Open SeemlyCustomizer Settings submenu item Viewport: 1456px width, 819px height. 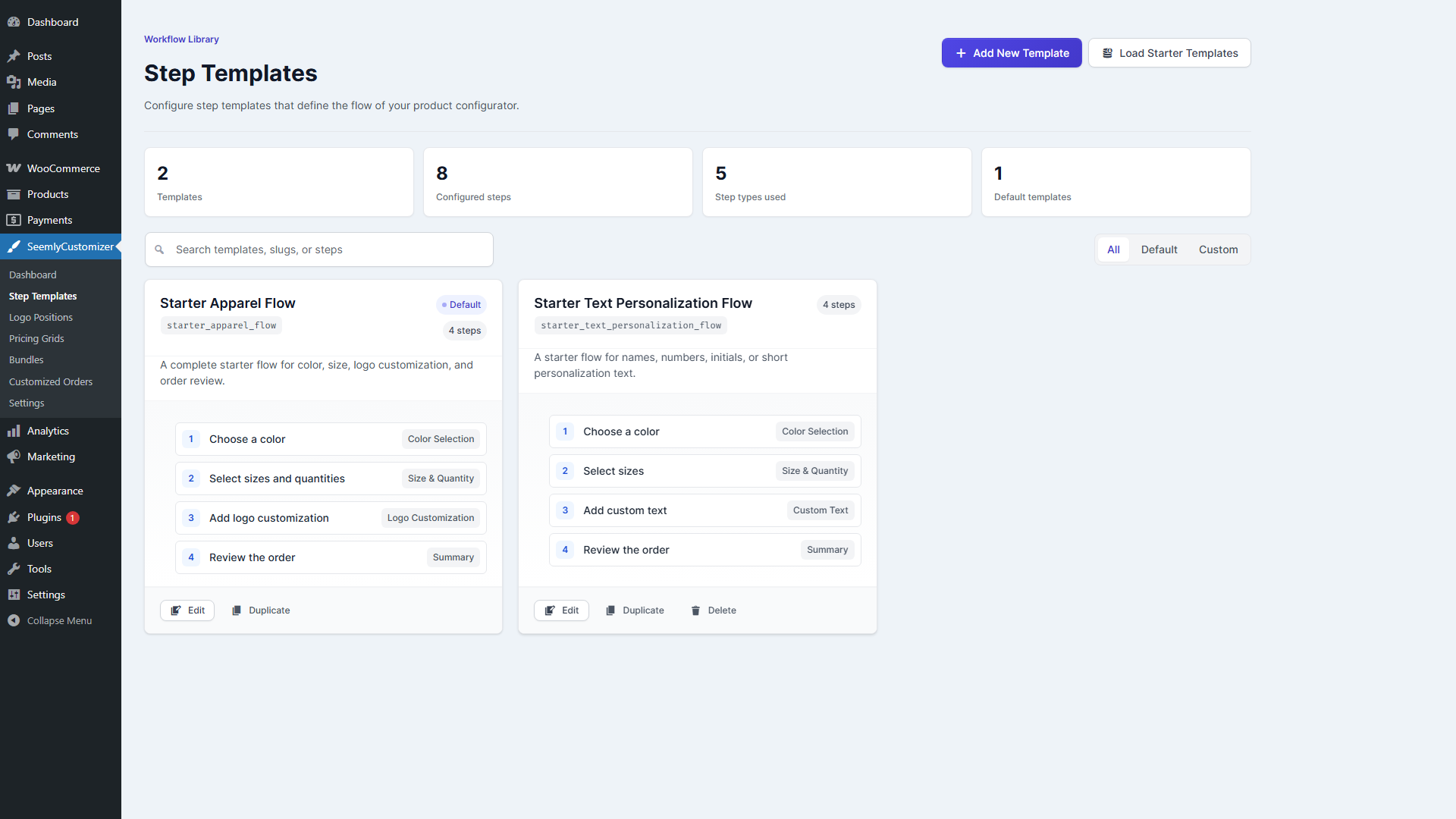click(27, 403)
